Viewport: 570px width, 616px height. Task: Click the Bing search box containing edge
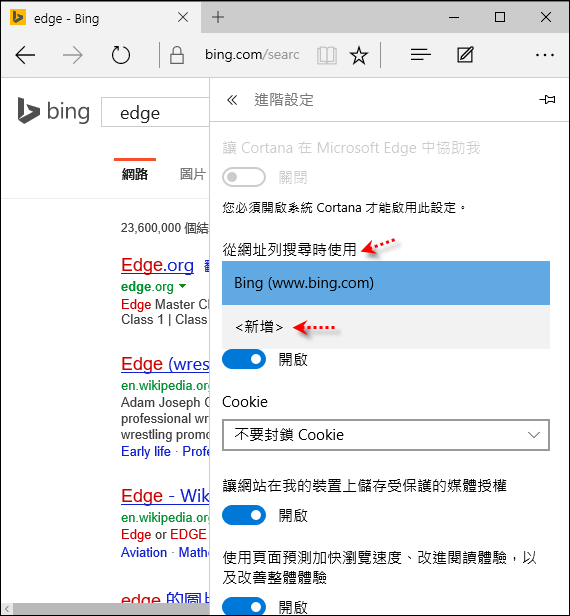[x=155, y=113]
